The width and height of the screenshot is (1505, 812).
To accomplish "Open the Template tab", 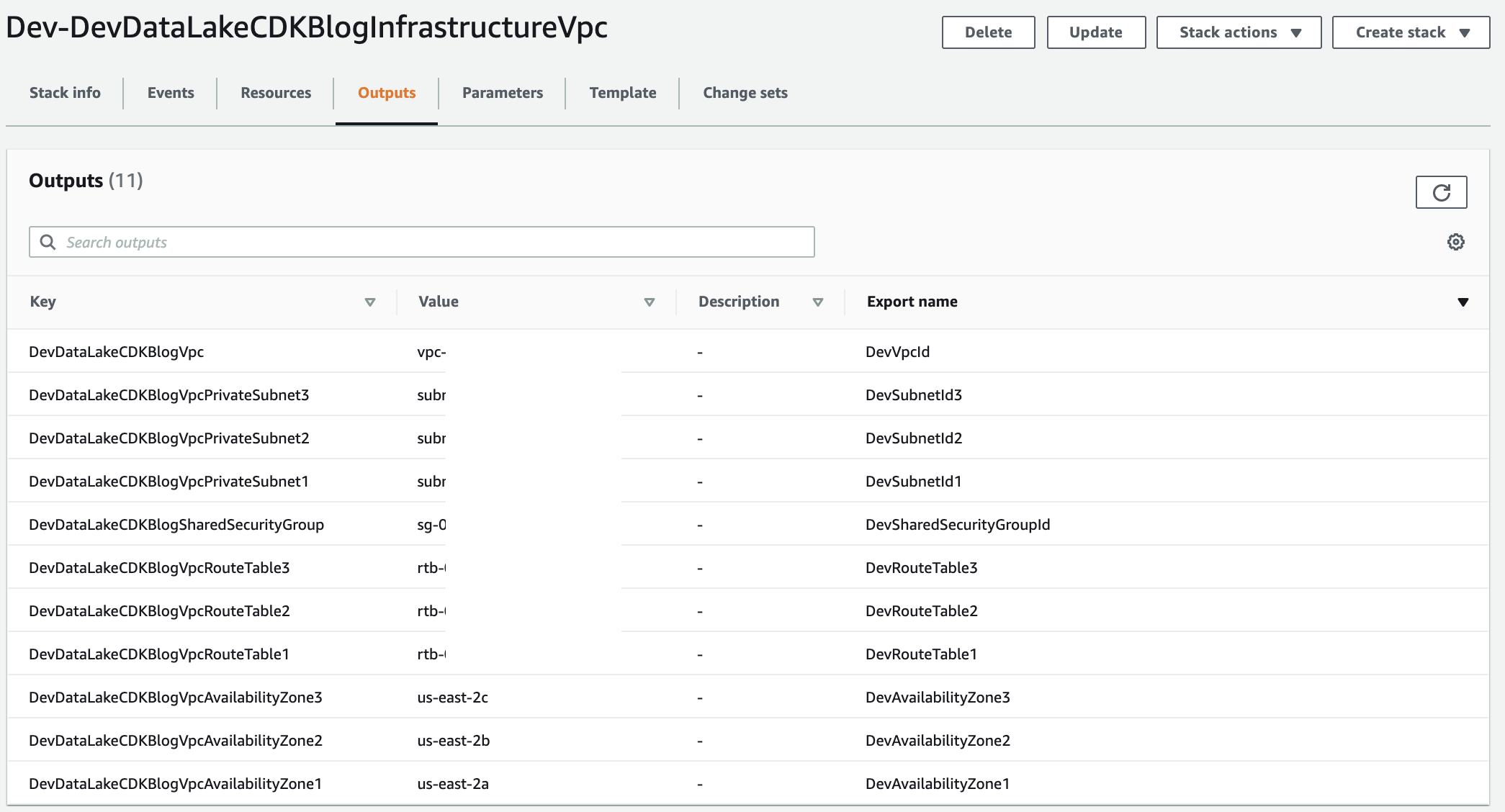I will coord(623,93).
